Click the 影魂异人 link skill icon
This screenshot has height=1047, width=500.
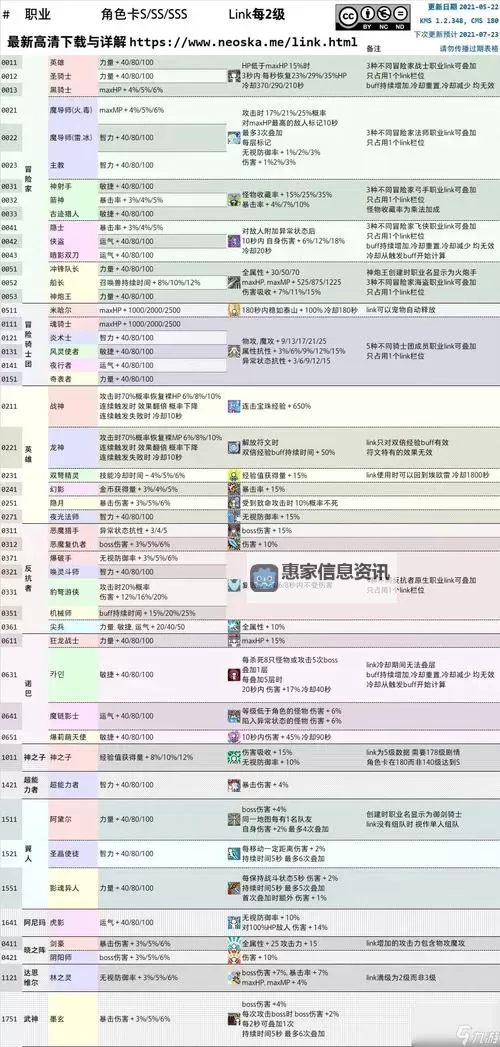tap(234, 888)
